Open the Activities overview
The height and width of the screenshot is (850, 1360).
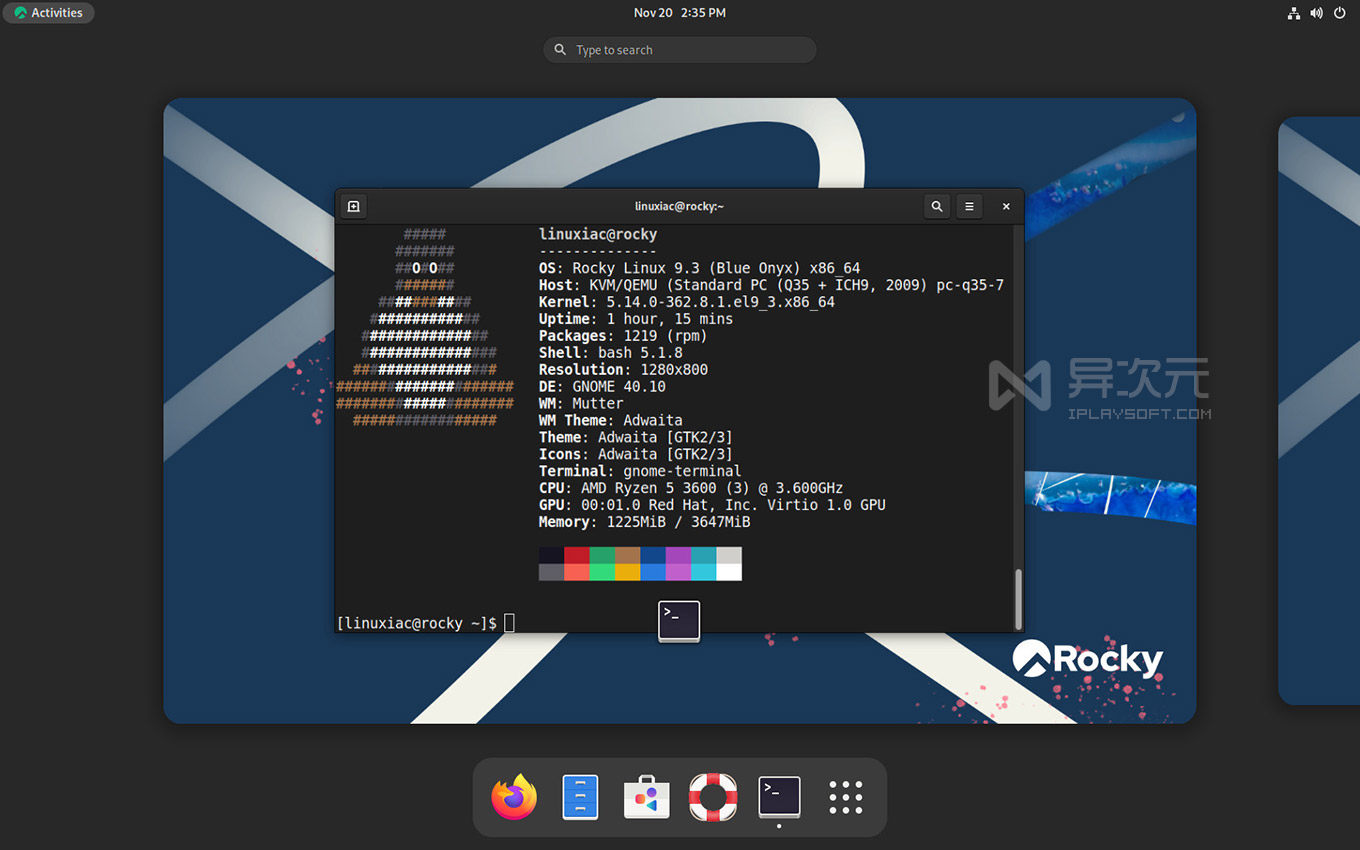point(48,12)
